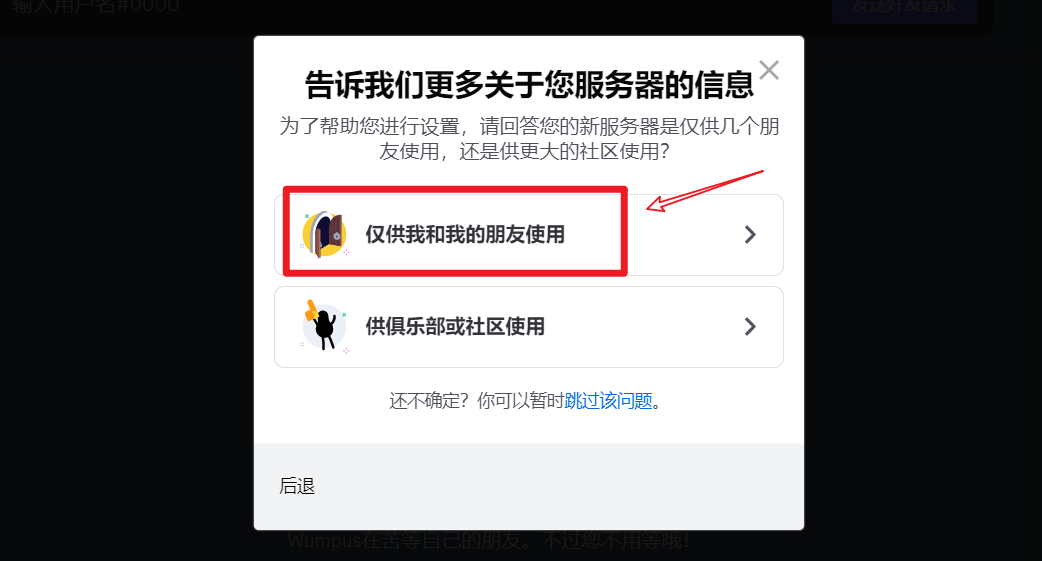The image size is (1042, 561).
Task: Open the 跳过该问题 skip link
Action: pyautogui.click(x=608, y=401)
